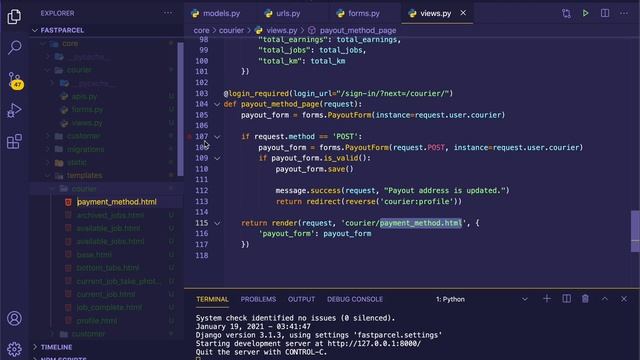Click the Explorer sidebar scrollbar
The width and height of the screenshot is (640, 360).
point(180,109)
